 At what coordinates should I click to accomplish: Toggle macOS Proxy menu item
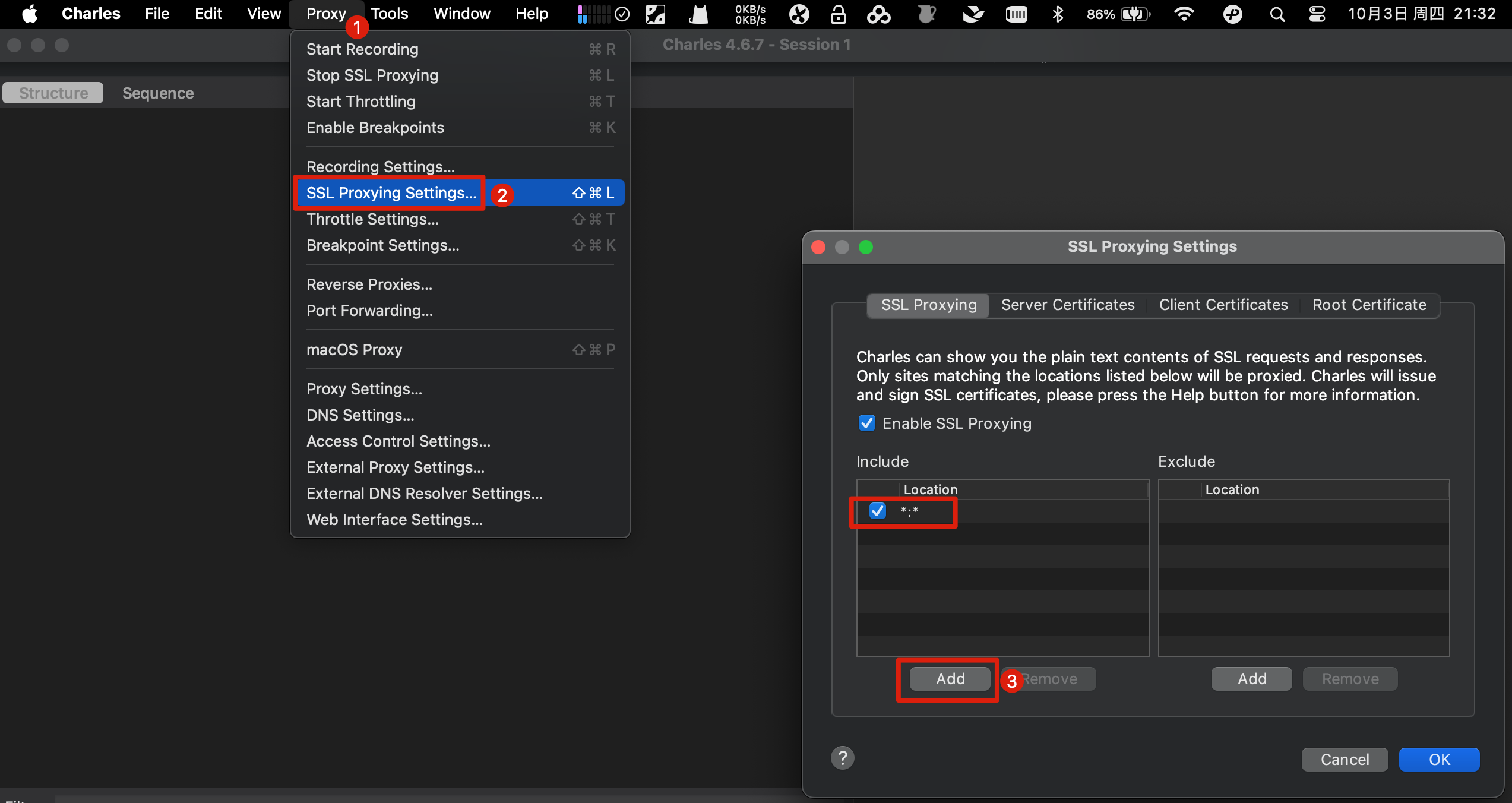[460, 350]
